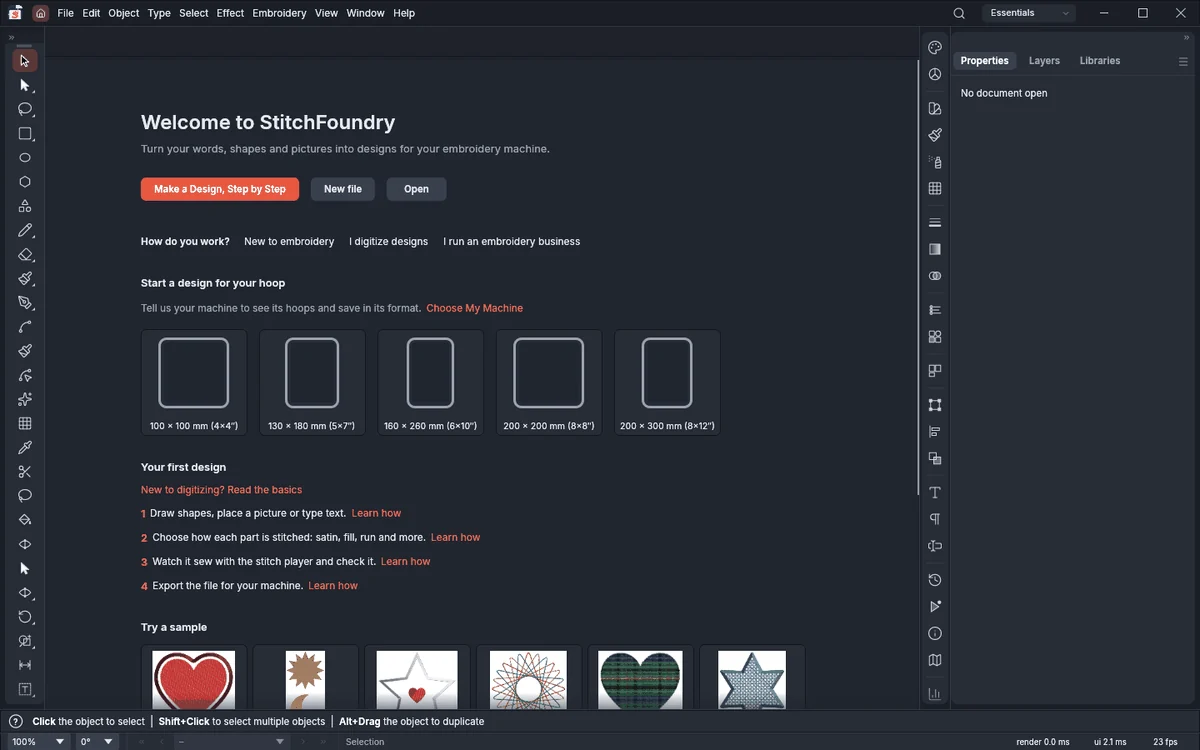This screenshot has height=750, width=1200.
Task: Switch to the Libraries tab
Action: [x=1100, y=61]
